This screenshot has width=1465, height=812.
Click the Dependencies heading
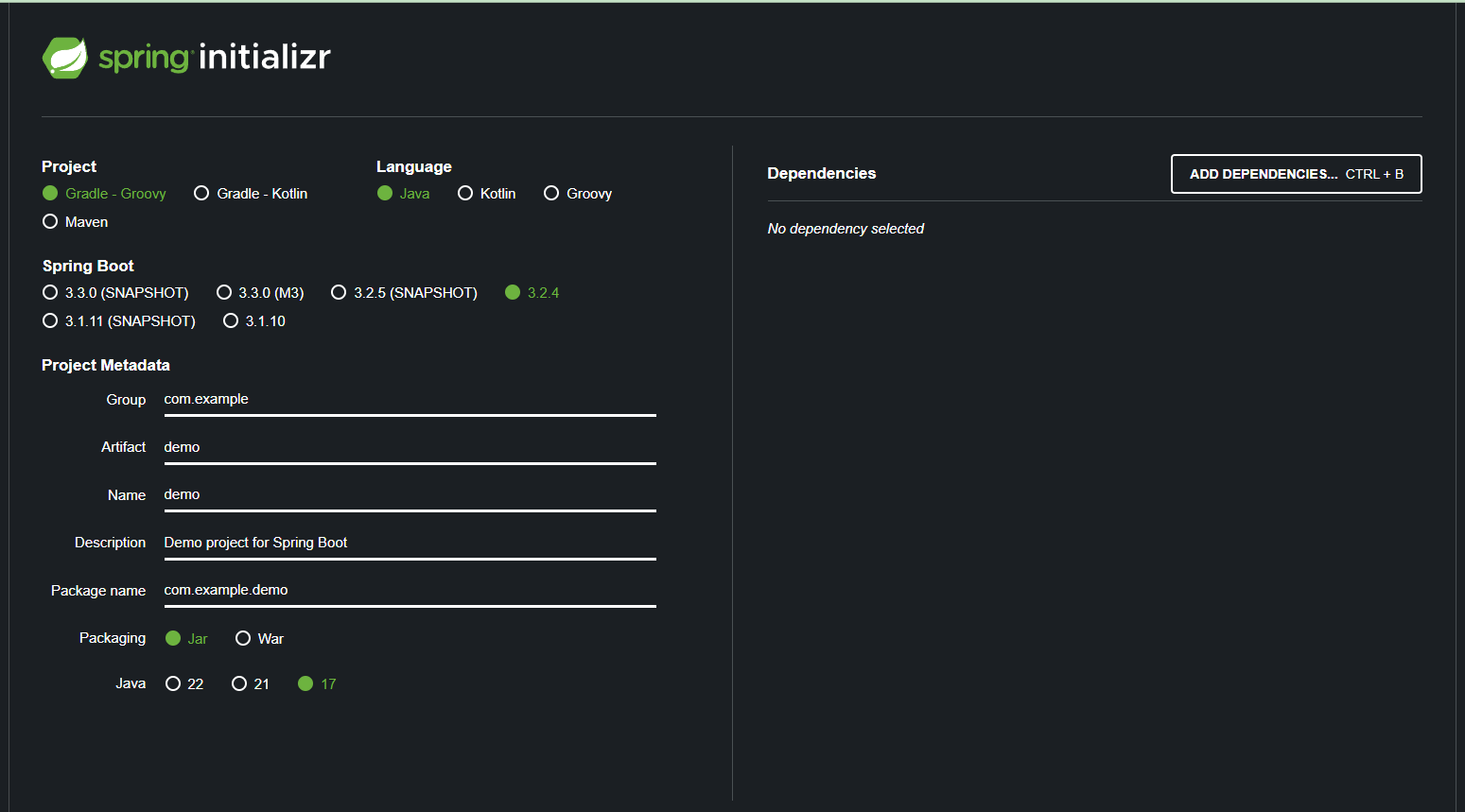pos(822,173)
